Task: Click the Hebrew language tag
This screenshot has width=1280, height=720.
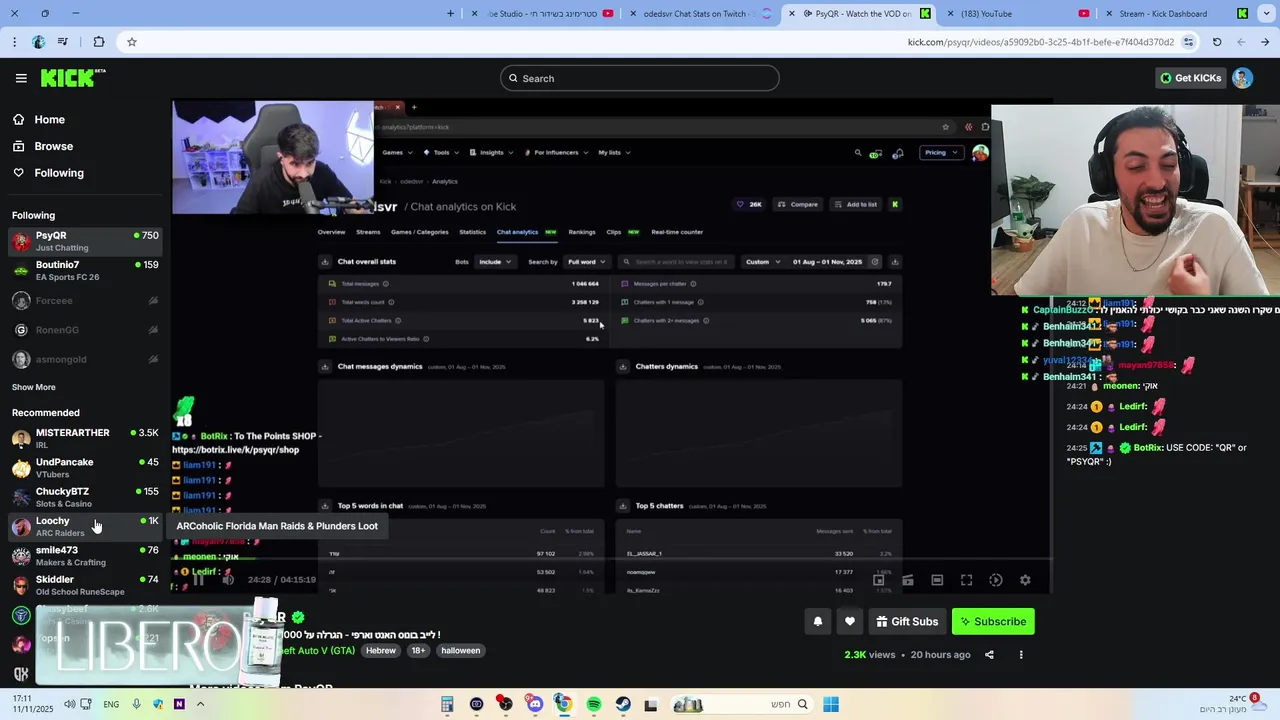Action: click(x=381, y=650)
